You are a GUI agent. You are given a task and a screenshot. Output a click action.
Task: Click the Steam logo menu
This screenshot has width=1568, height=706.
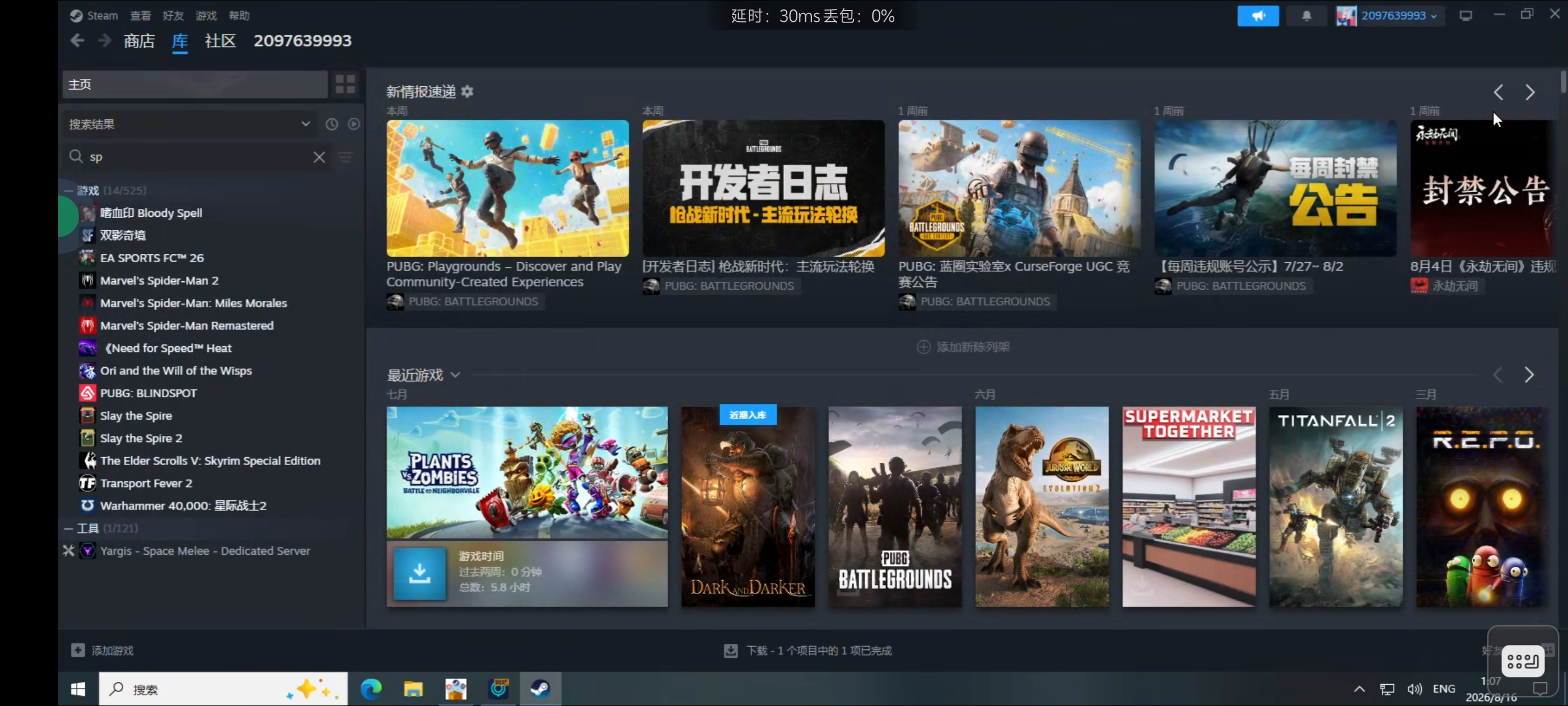click(x=93, y=16)
